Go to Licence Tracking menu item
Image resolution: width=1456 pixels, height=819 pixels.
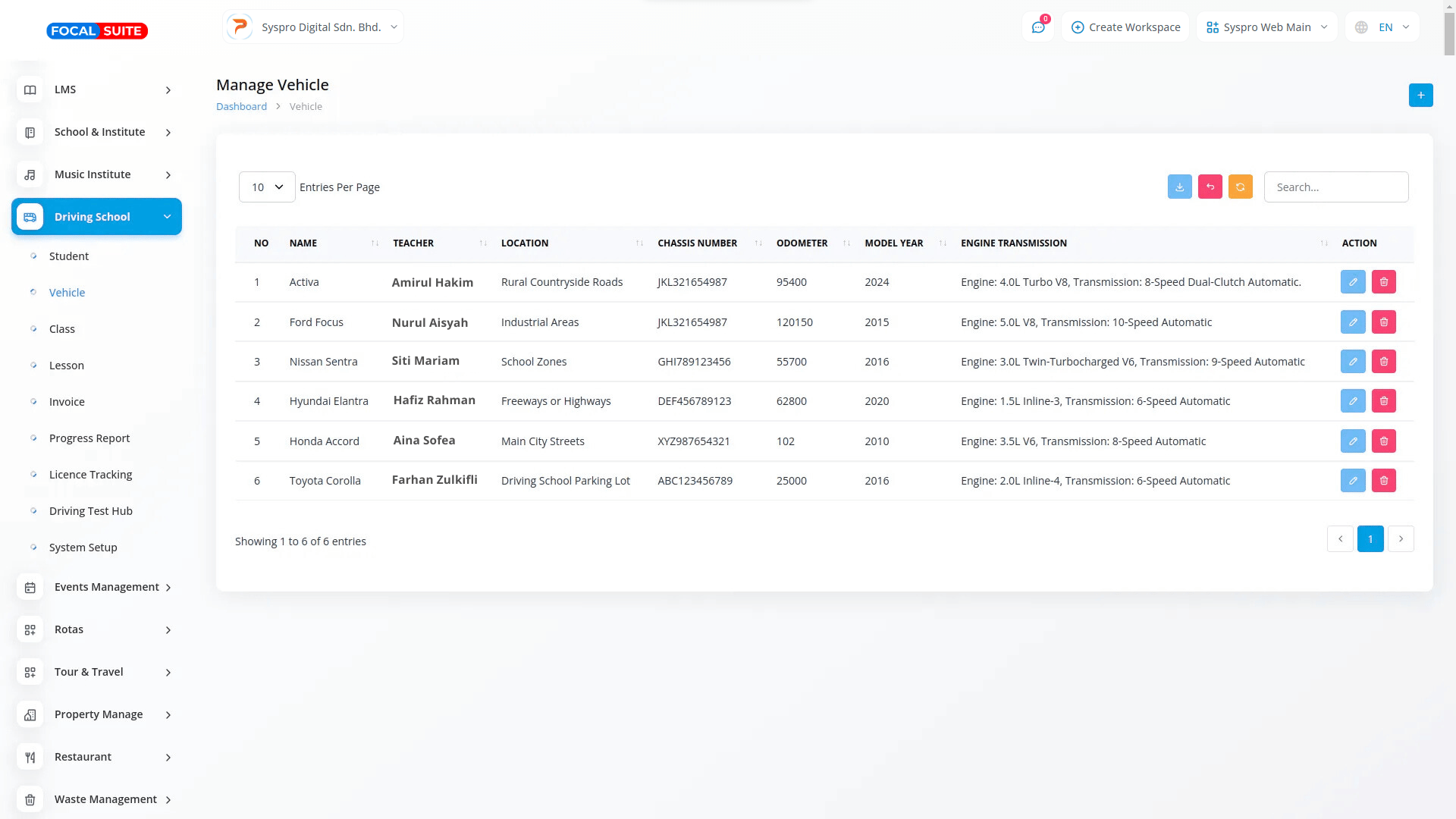tap(90, 475)
